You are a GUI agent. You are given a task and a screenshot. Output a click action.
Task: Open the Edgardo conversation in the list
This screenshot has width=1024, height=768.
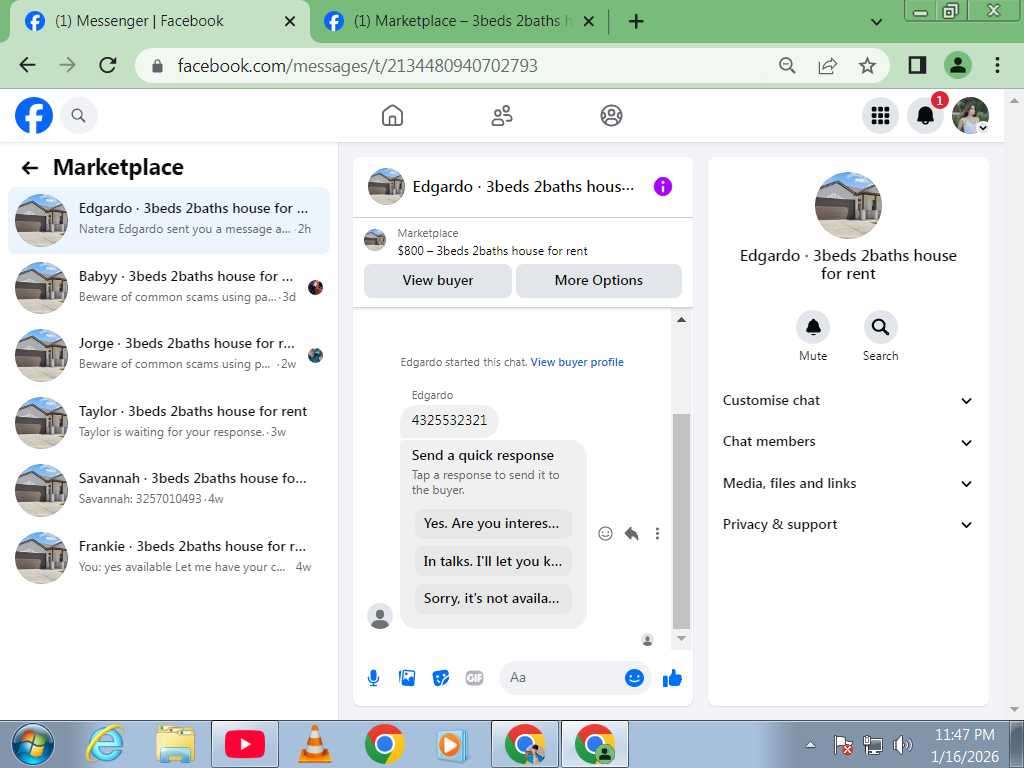[x=168, y=220]
